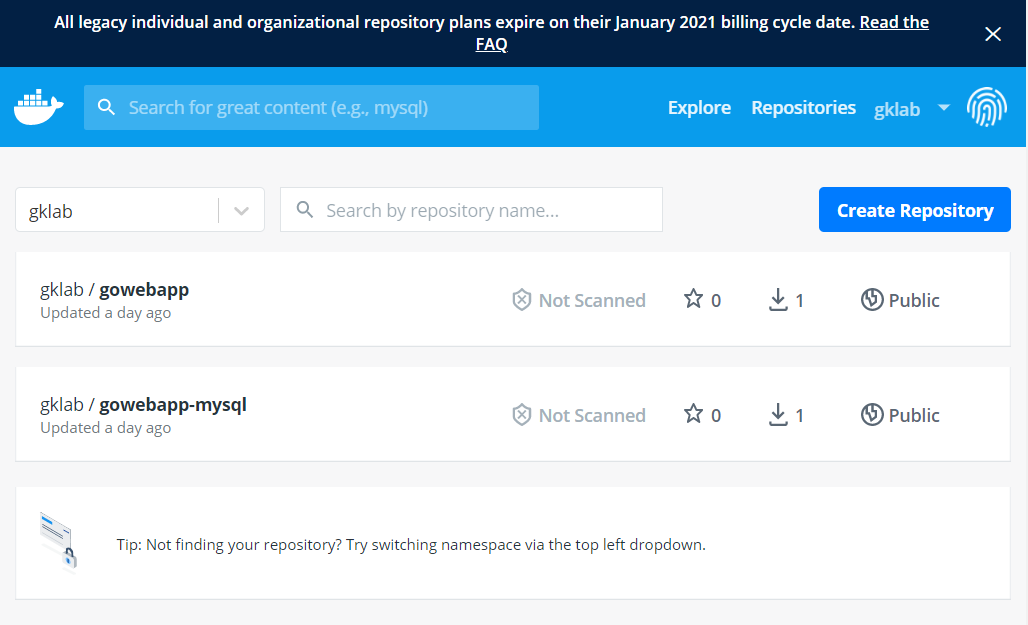The height and width of the screenshot is (625, 1028).
Task: Click Updated a day ago under gowebapp
Action: pyautogui.click(x=106, y=313)
